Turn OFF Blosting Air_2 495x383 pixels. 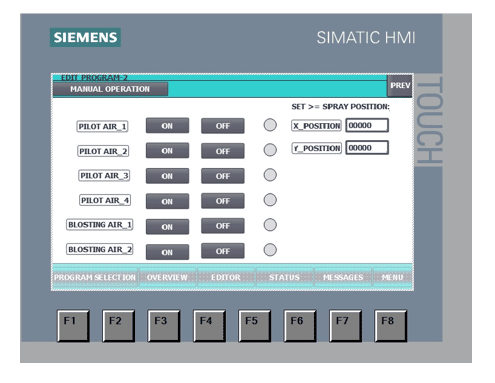[223, 251]
